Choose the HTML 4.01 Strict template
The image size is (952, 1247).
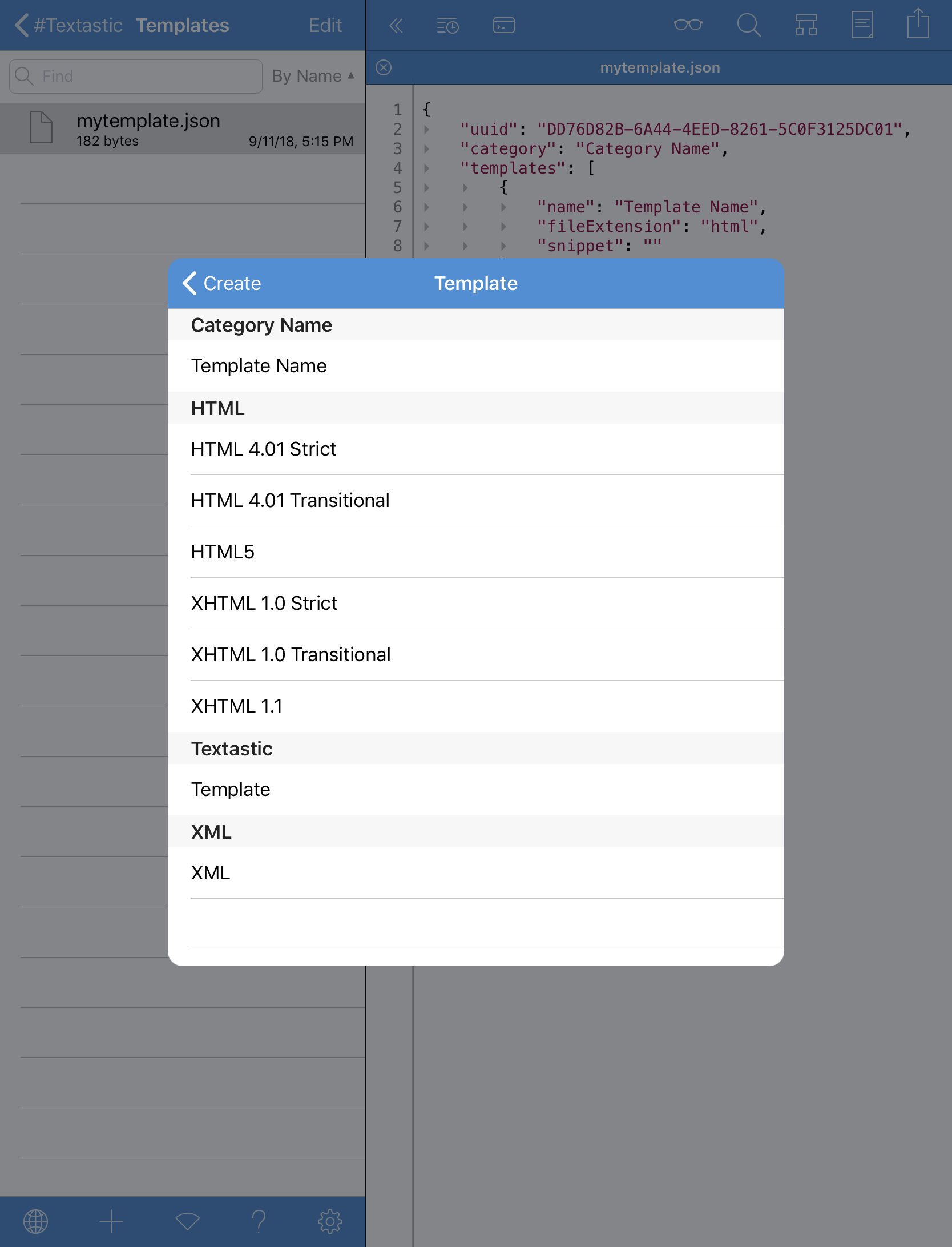pyautogui.click(x=475, y=449)
